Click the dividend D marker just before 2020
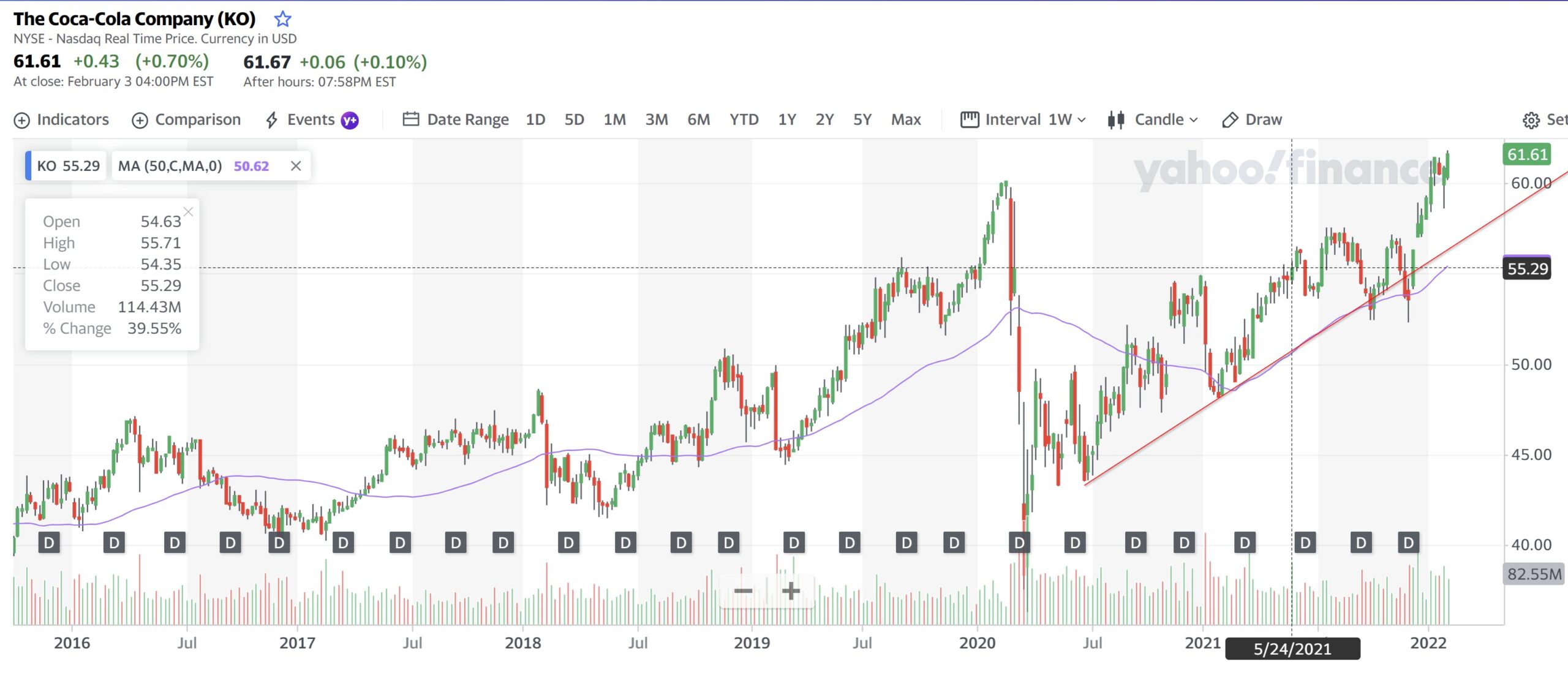Viewport: 1568px width, 675px height. [954, 542]
